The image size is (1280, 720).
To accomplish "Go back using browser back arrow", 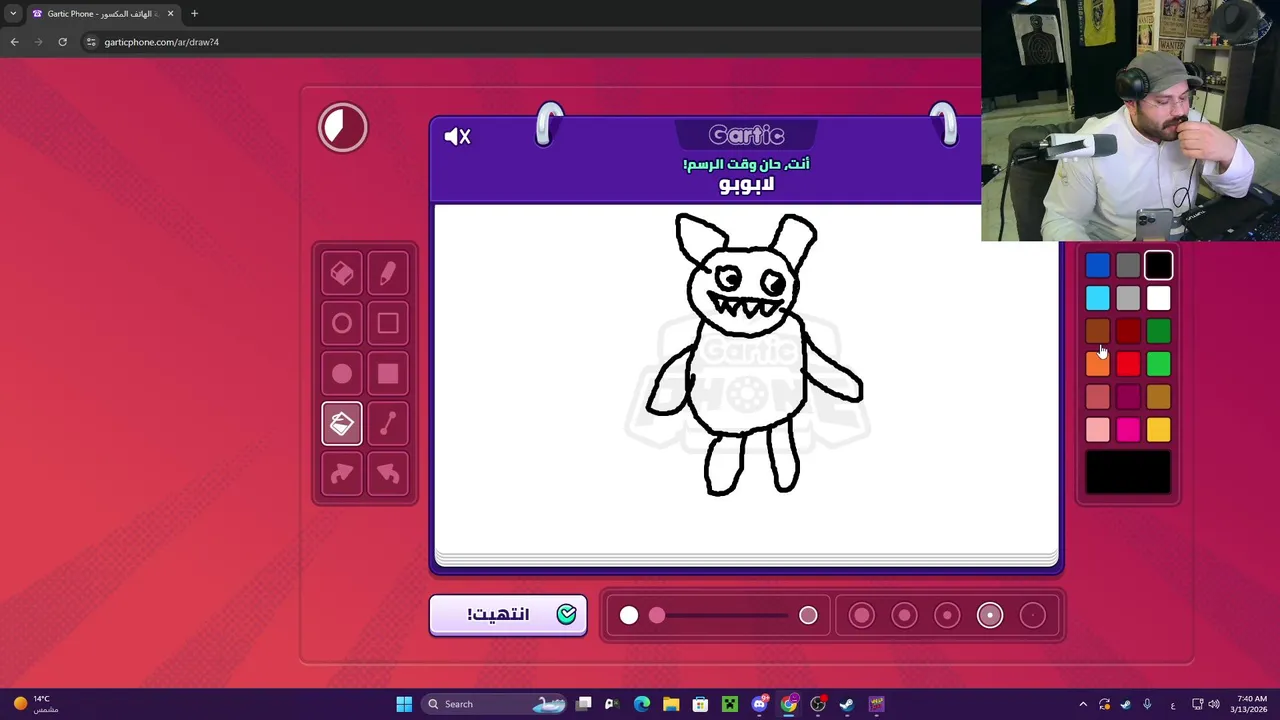I will [x=14, y=42].
